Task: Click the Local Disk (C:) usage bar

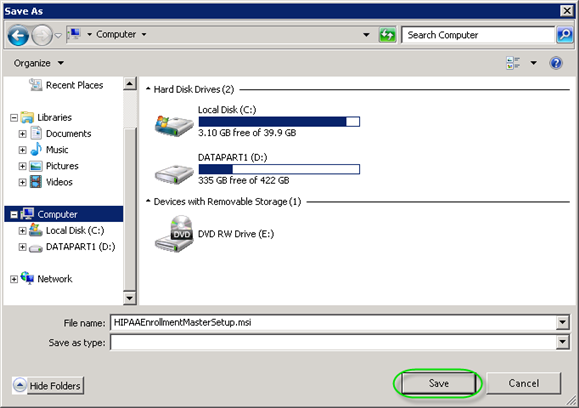Action: (279, 121)
